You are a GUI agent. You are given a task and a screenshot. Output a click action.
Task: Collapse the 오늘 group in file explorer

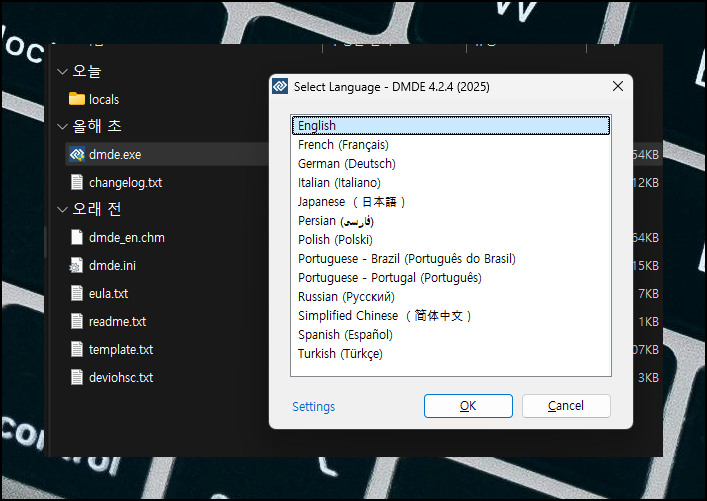coord(62,71)
